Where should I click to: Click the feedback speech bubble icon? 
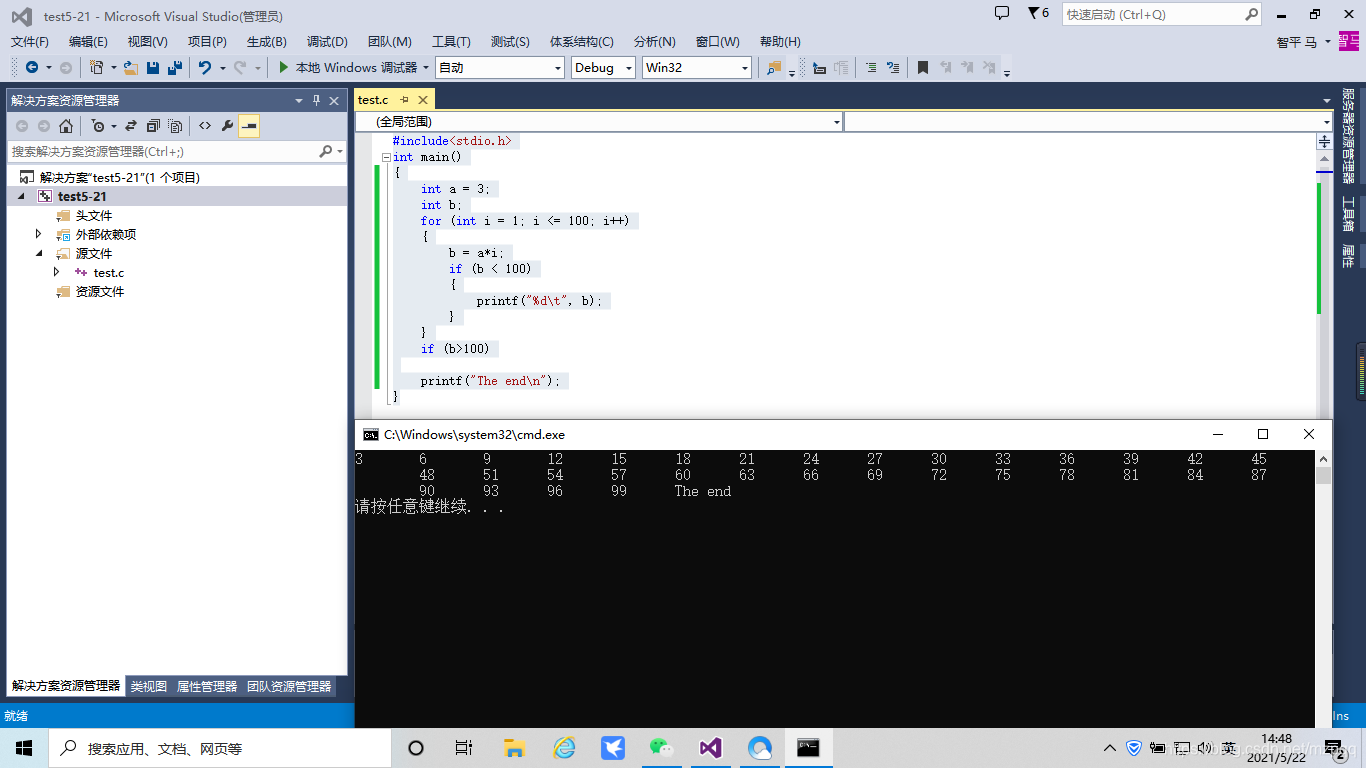click(x=1002, y=13)
